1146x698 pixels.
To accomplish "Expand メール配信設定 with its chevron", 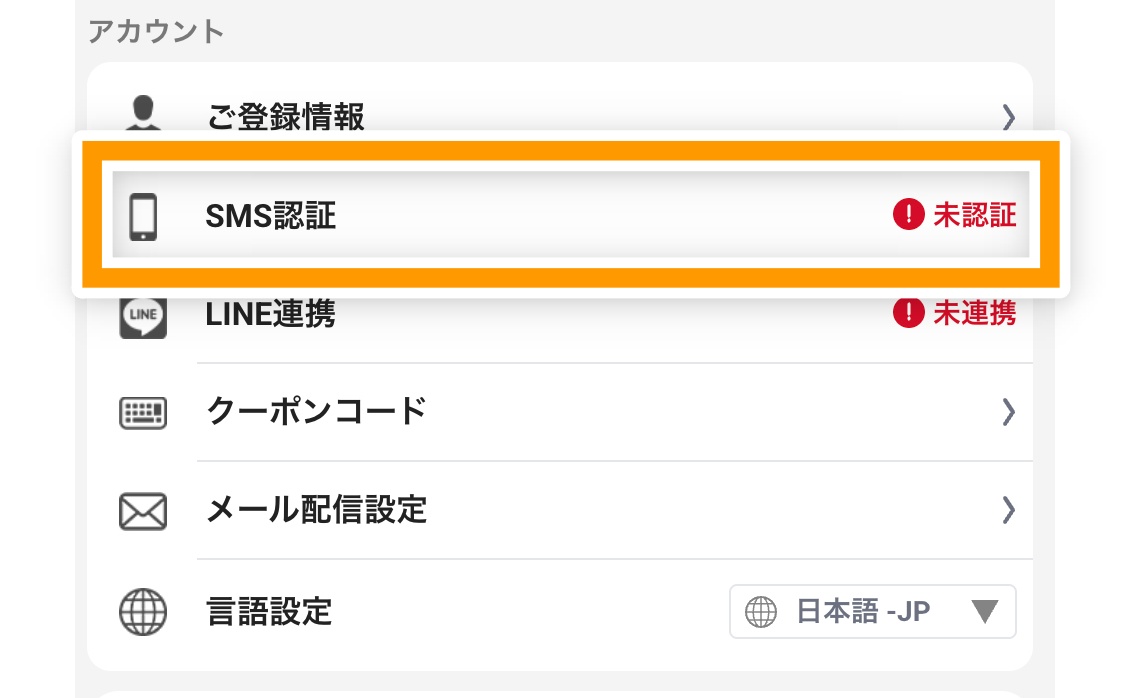I will pyautogui.click(x=1010, y=511).
